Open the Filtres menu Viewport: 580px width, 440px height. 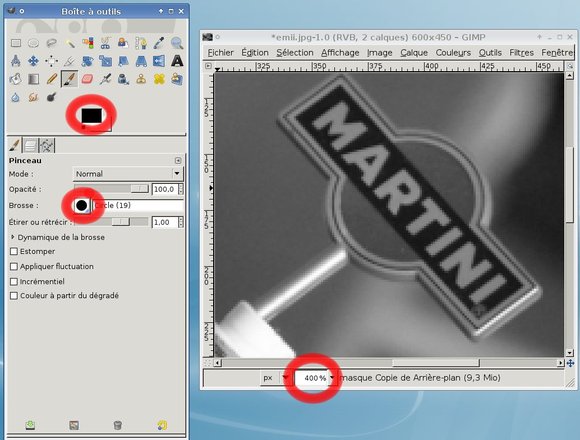[x=521, y=53]
